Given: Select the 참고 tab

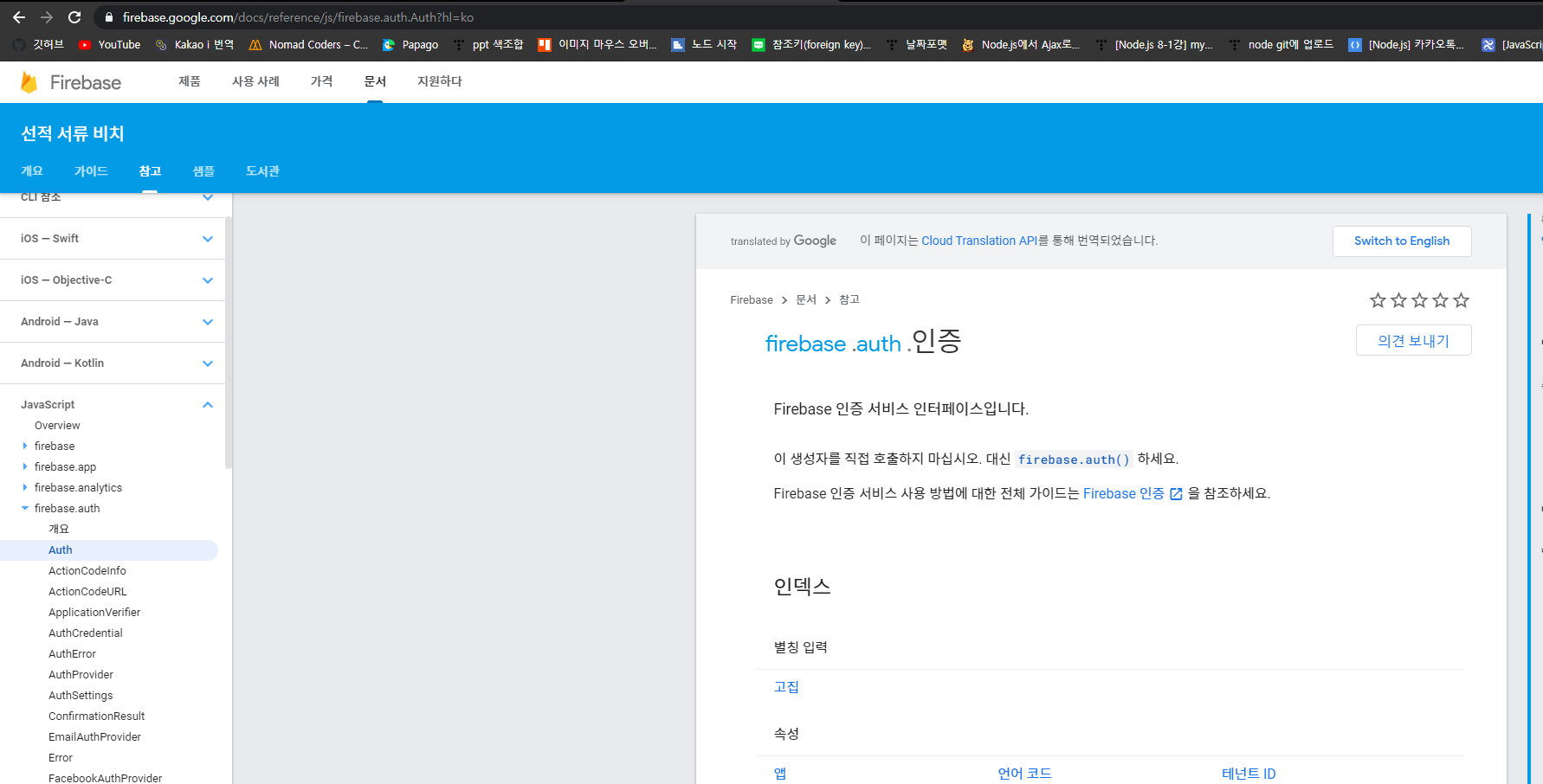Looking at the screenshot, I should (150, 171).
